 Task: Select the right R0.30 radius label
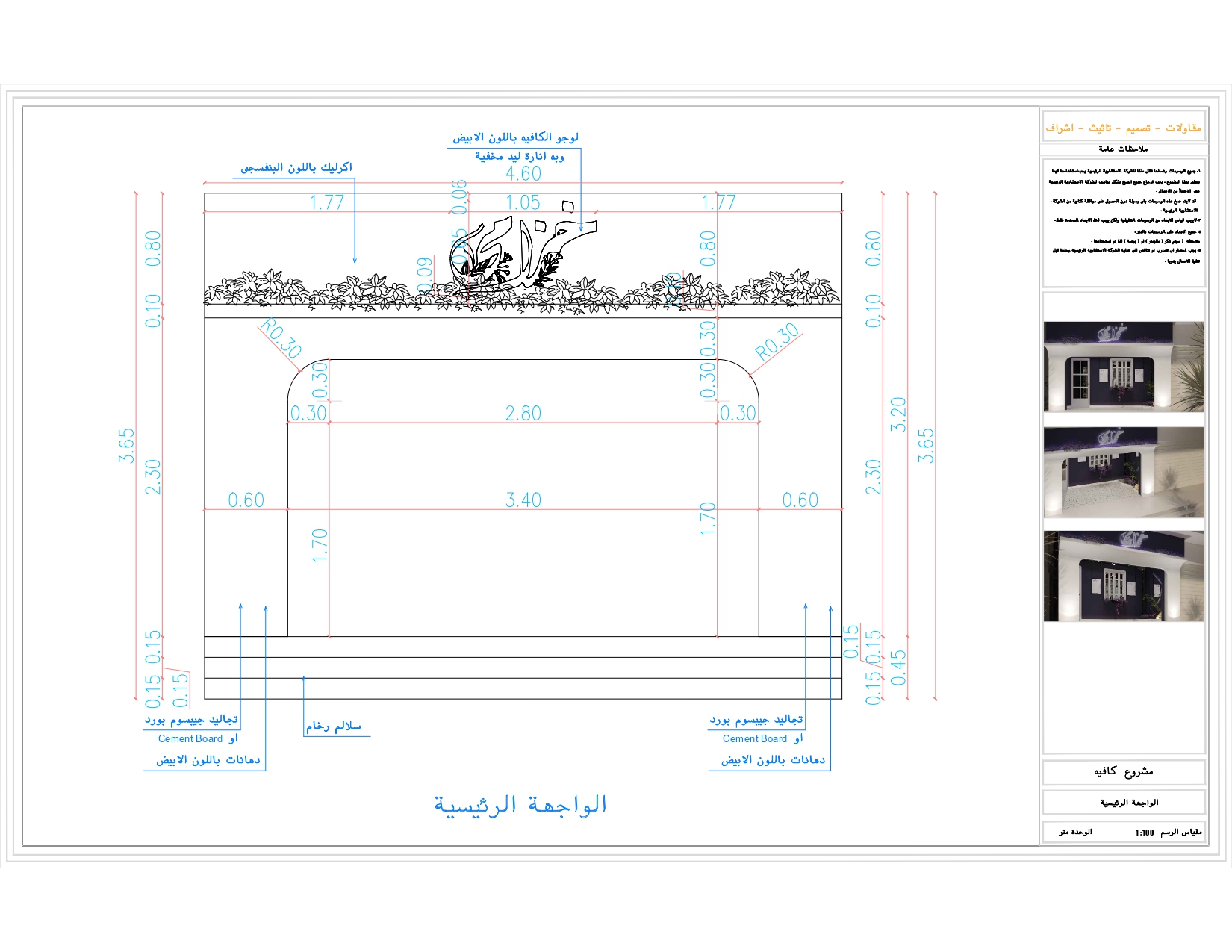pos(777,342)
